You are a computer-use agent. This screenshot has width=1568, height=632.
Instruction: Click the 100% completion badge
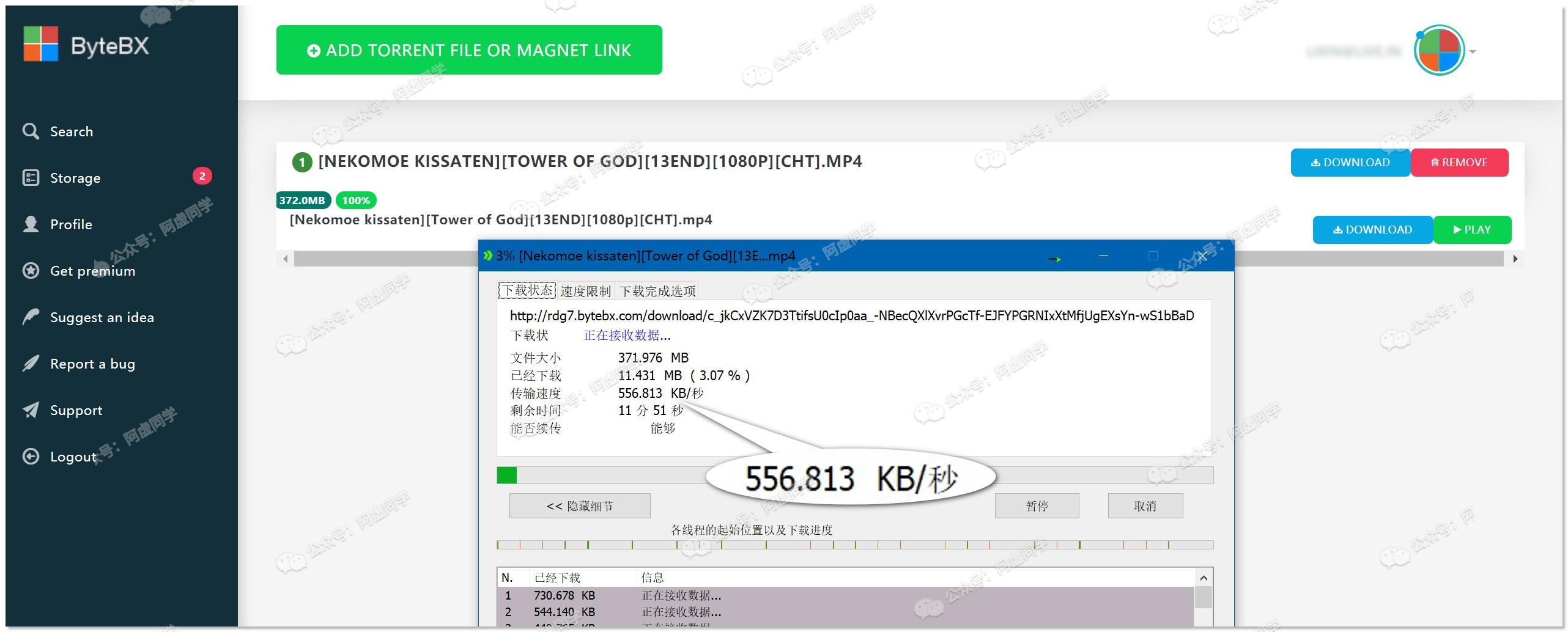coord(356,200)
